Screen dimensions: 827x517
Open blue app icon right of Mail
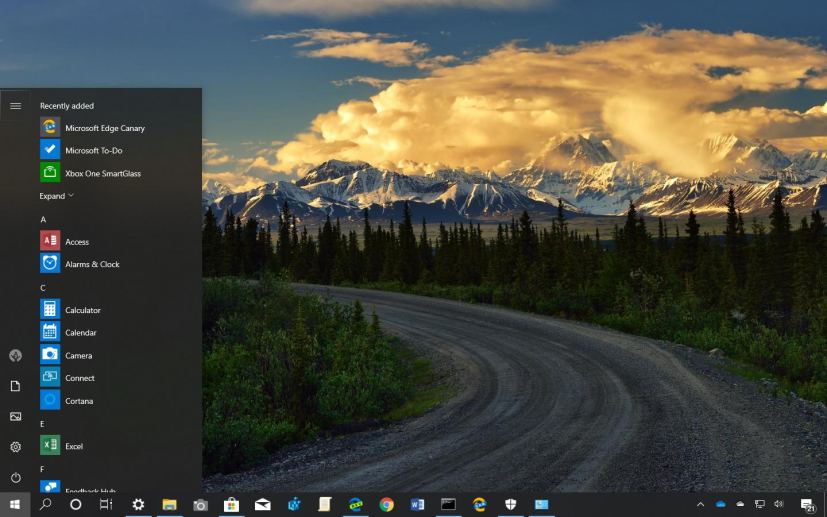tap(294, 504)
